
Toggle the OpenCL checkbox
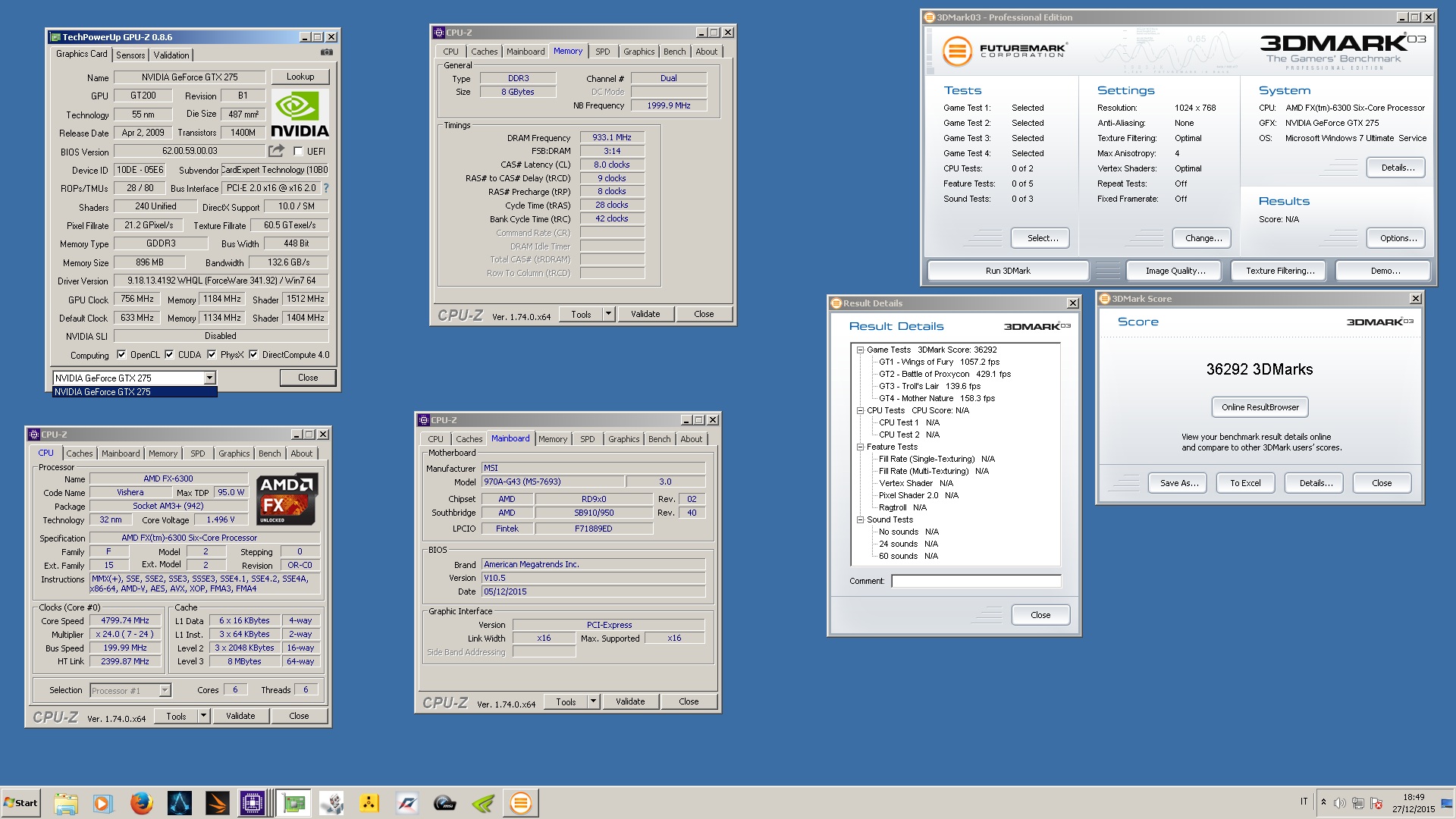[121, 355]
